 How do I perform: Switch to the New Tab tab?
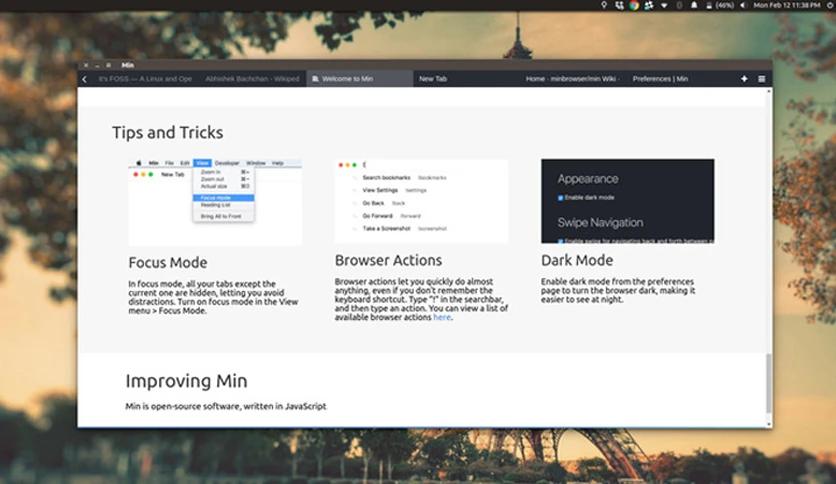467,79
